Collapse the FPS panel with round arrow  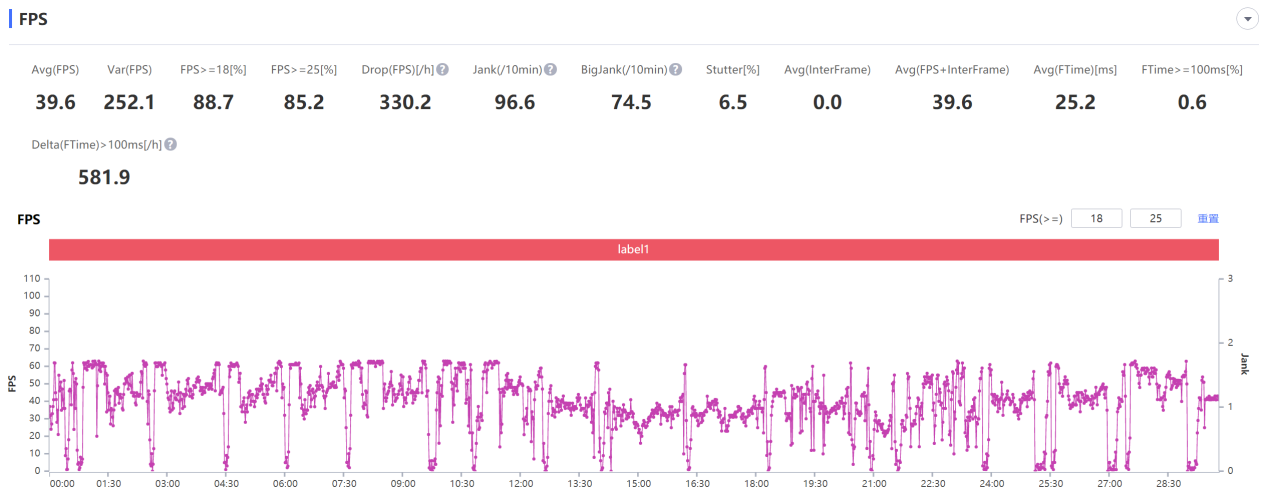(1246, 19)
